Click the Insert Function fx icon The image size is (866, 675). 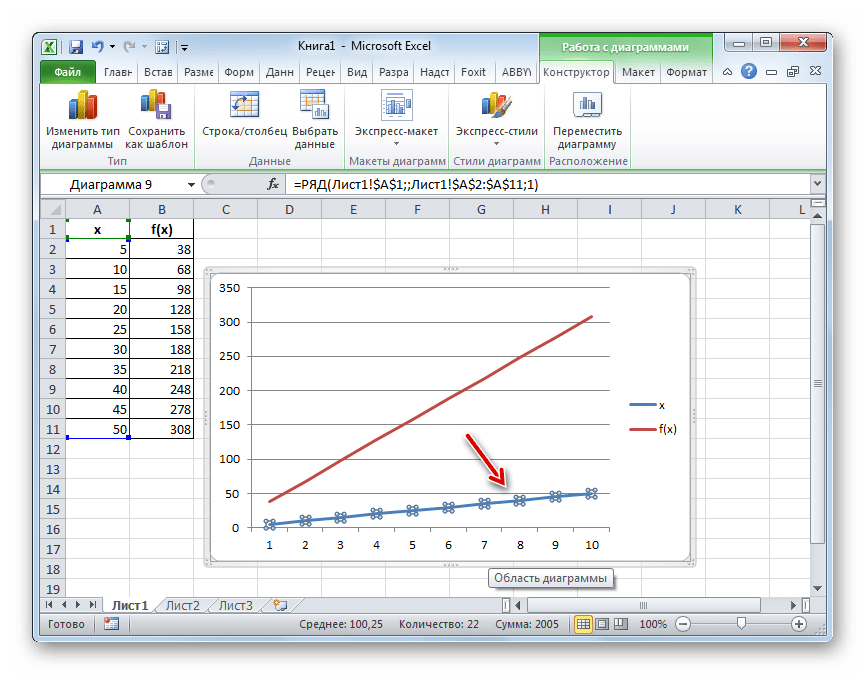point(273,184)
